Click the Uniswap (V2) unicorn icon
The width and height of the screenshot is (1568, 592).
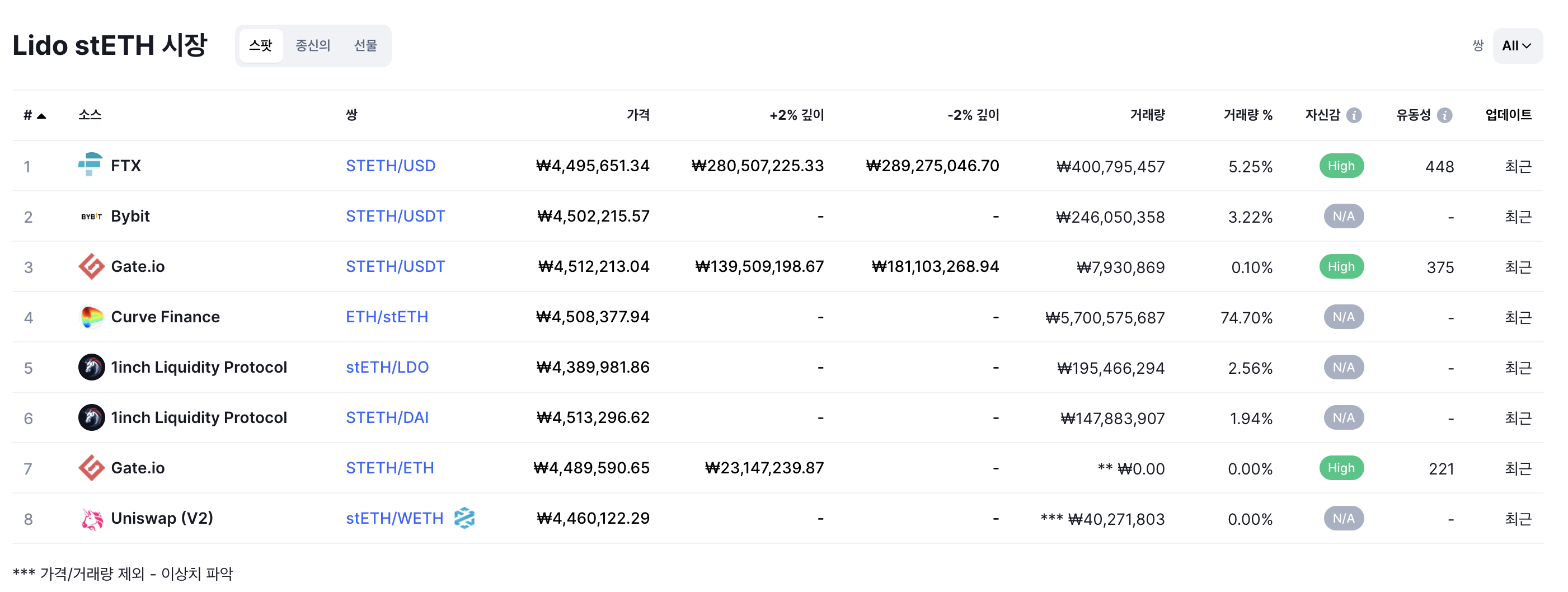click(91, 518)
